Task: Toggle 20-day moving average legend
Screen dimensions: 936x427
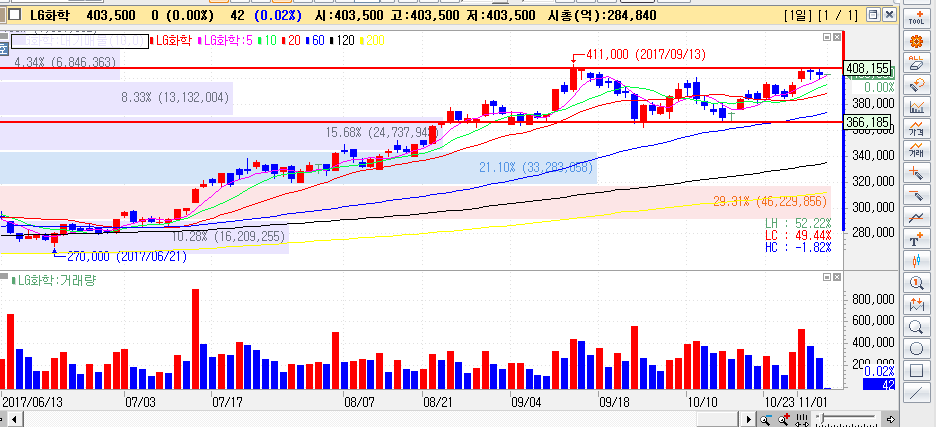Action: 291,41
